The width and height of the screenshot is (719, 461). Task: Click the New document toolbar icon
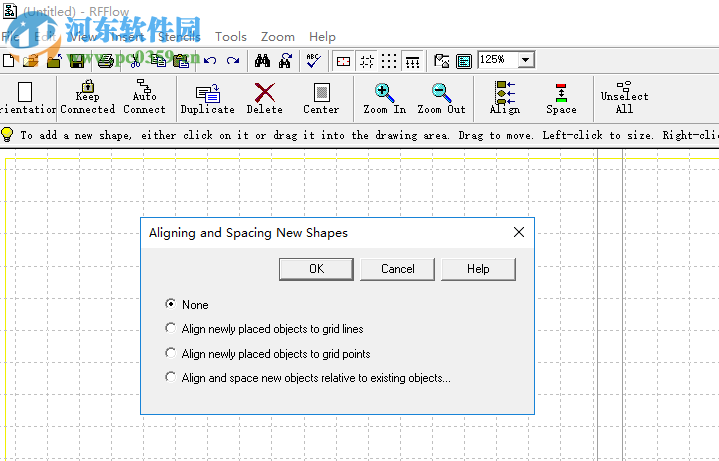click(x=8, y=61)
